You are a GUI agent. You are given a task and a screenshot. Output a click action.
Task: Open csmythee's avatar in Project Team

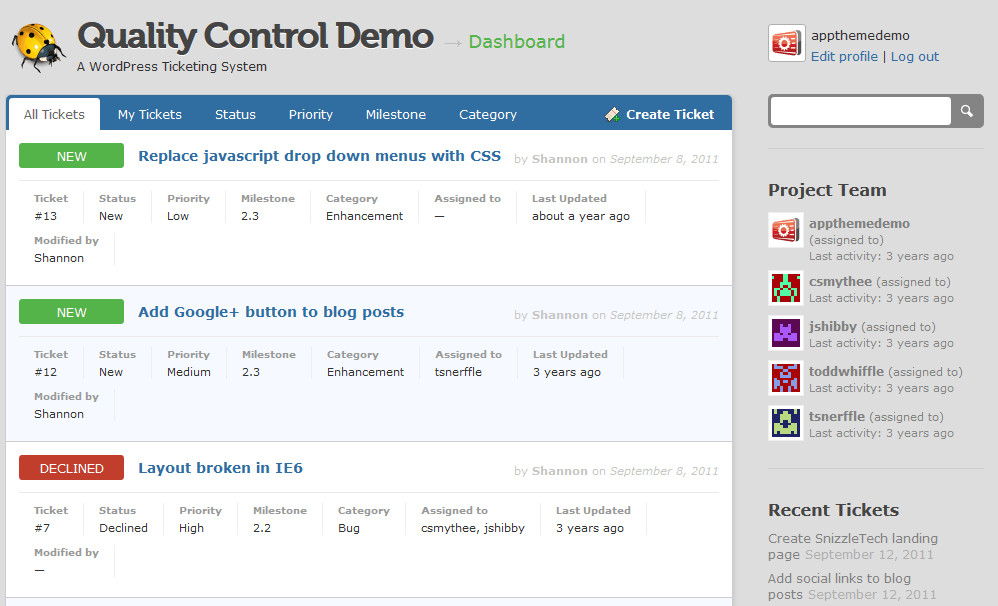click(x=786, y=288)
